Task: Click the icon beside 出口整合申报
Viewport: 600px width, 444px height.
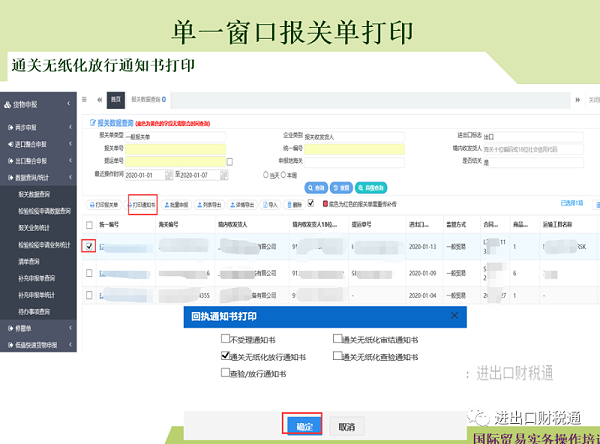Action: point(11,161)
